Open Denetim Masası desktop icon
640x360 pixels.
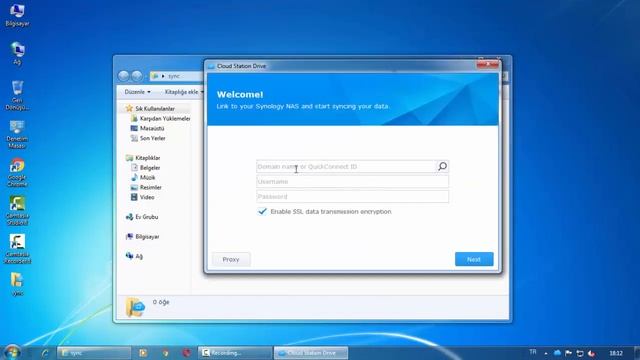[17, 134]
